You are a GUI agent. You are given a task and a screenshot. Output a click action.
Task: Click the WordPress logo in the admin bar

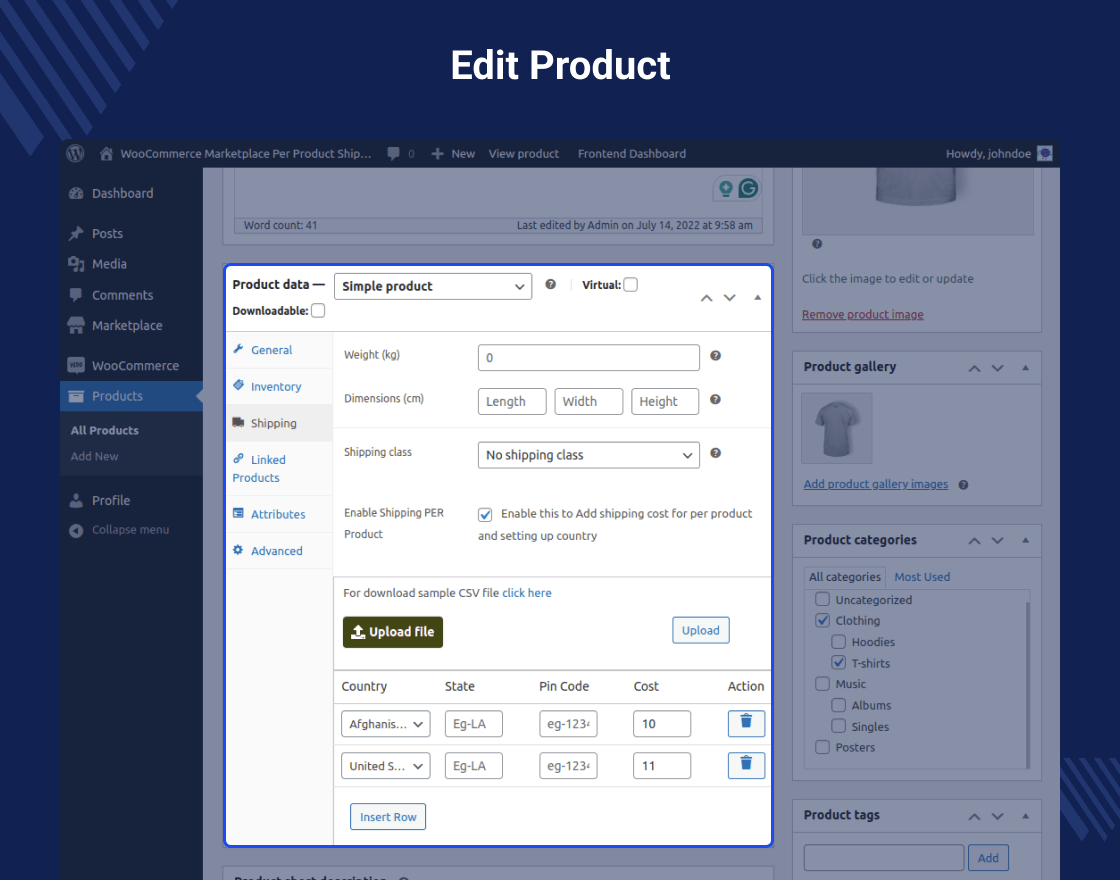pyautogui.click(x=76, y=154)
